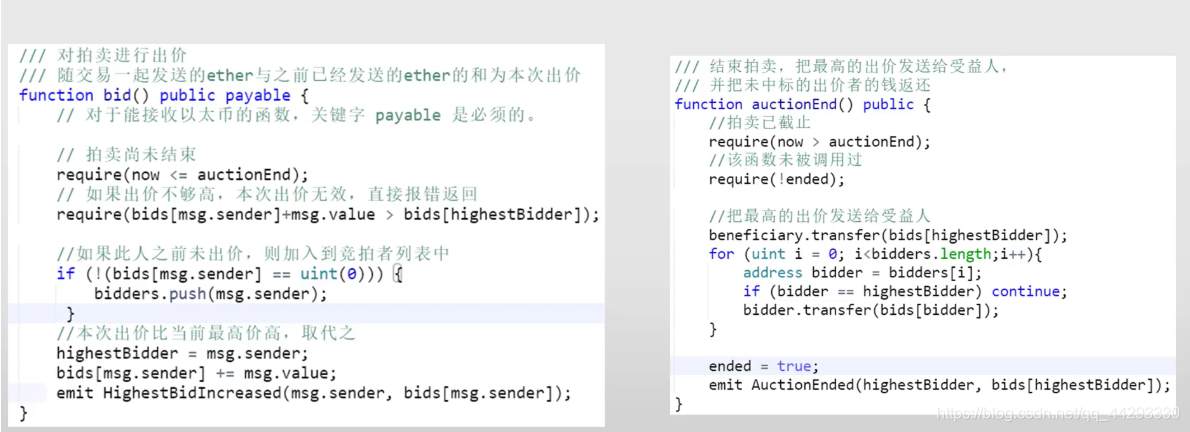Click the "emit HighestBidIncreased" line
1190x432 pixels.
click(313, 393)
